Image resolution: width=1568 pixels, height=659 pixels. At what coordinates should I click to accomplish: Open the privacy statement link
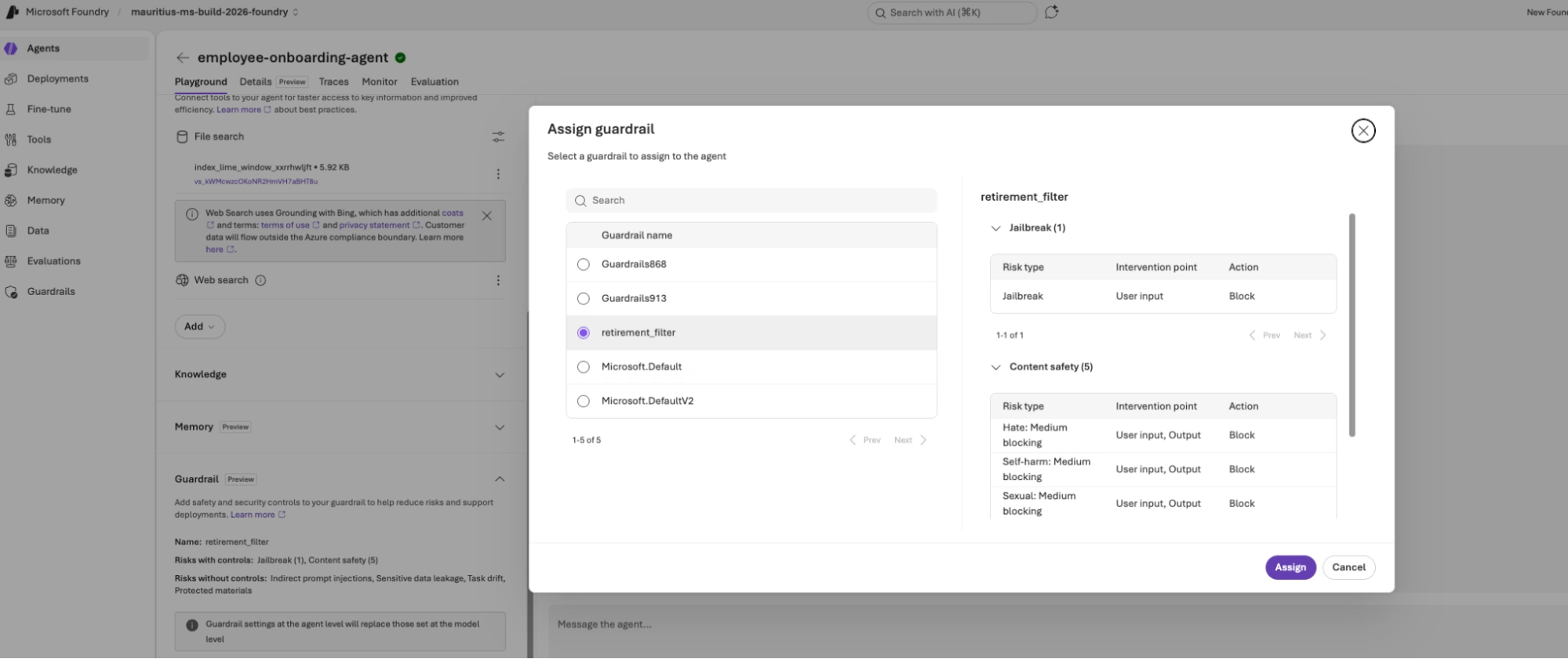point(380,226)
